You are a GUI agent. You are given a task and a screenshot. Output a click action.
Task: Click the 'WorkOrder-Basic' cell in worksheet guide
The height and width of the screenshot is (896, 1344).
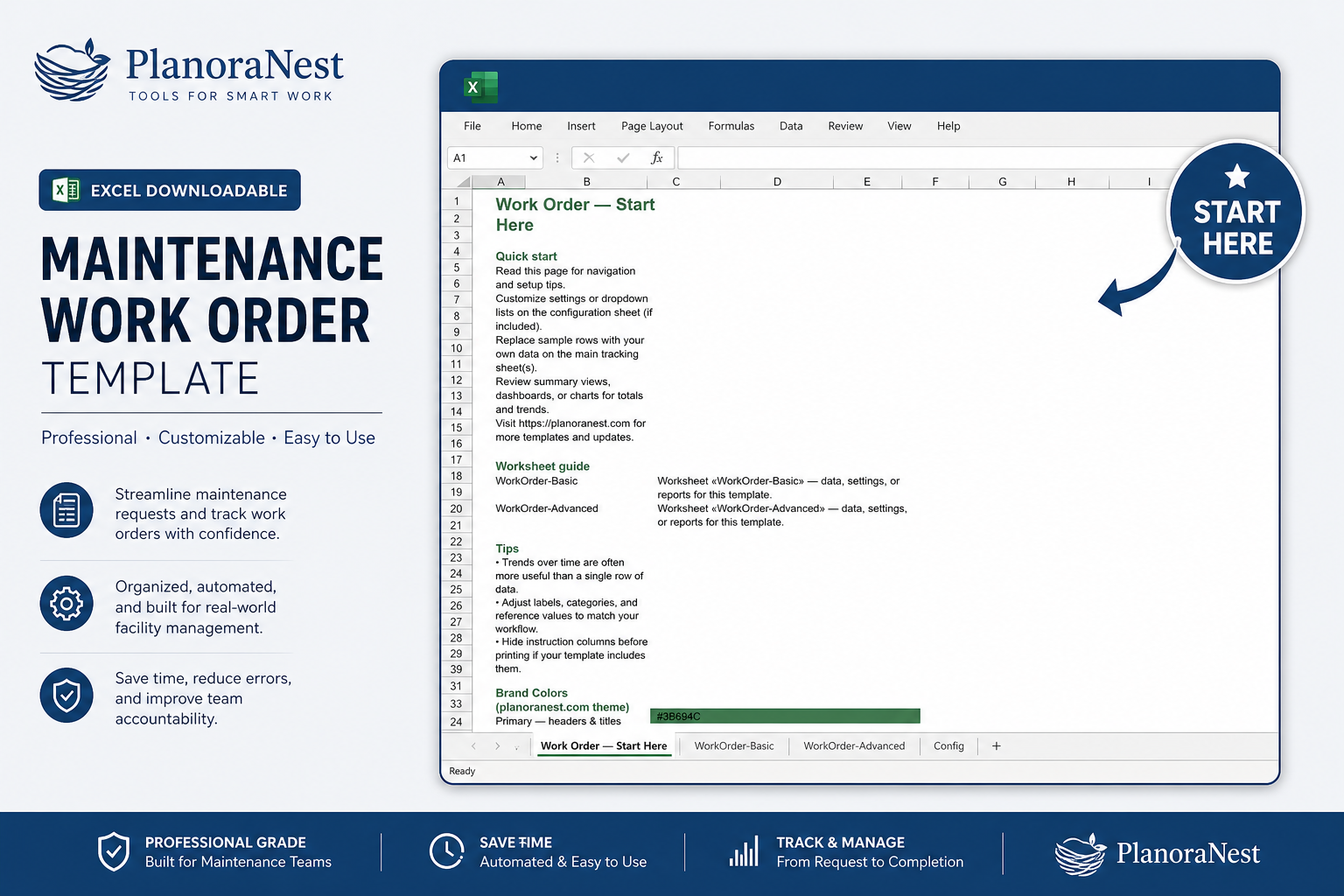tap(536, 481)
